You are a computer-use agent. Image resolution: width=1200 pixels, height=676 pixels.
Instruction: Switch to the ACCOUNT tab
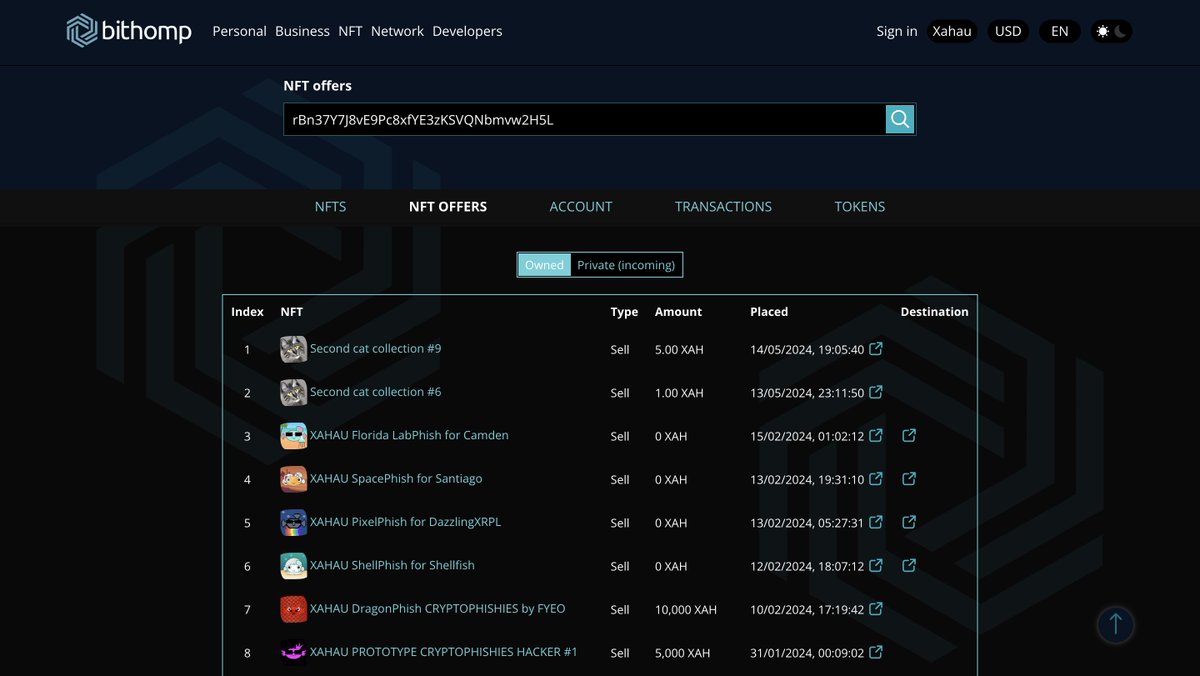coord(581,207)
